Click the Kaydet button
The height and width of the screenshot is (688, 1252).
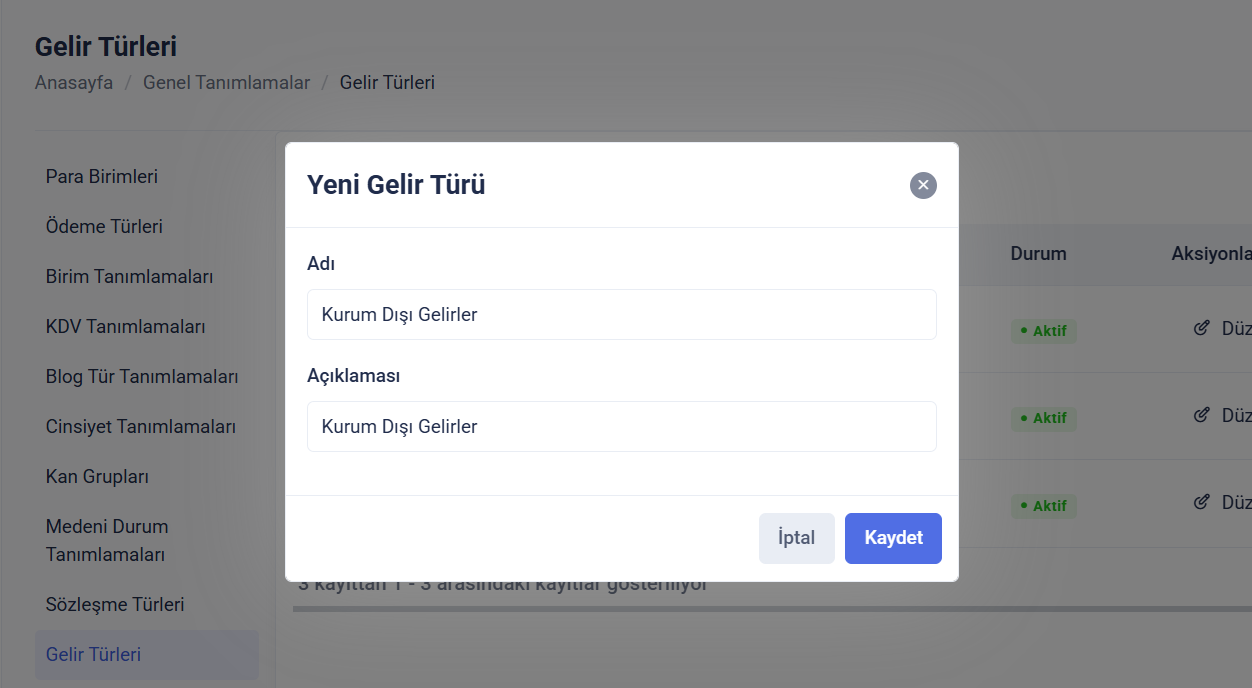click(x=893, y=538)
